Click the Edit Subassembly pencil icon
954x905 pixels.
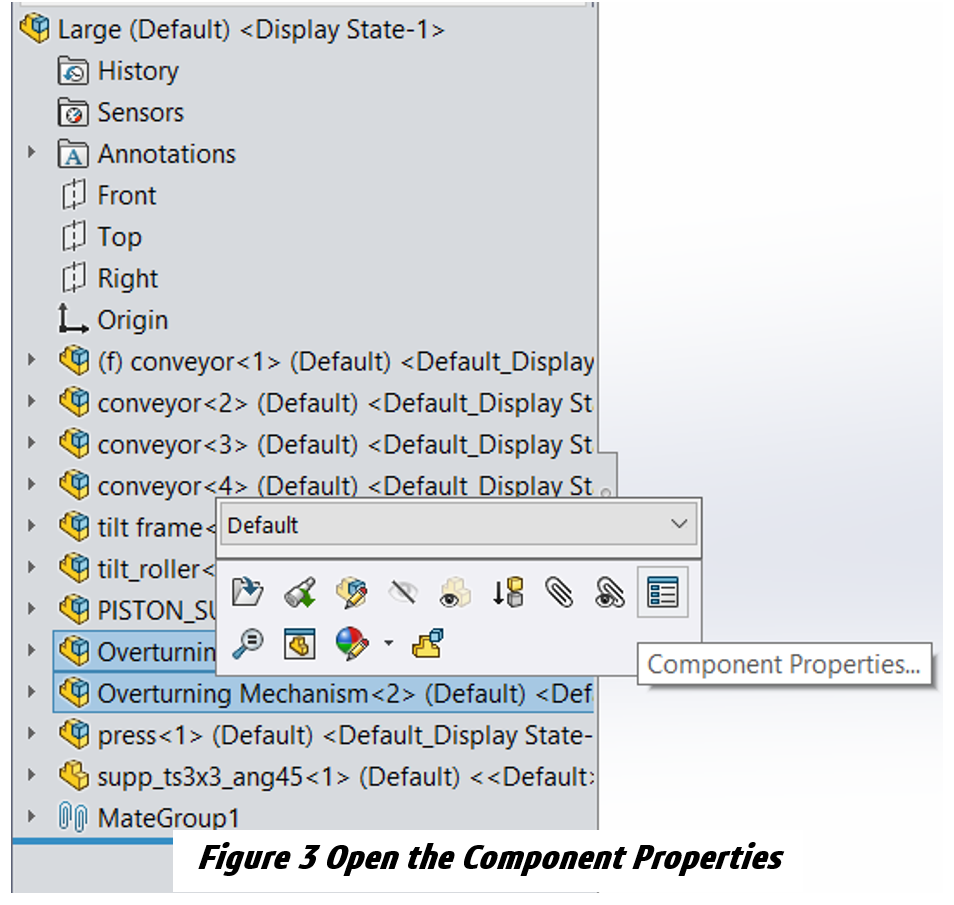coord(350,593)
